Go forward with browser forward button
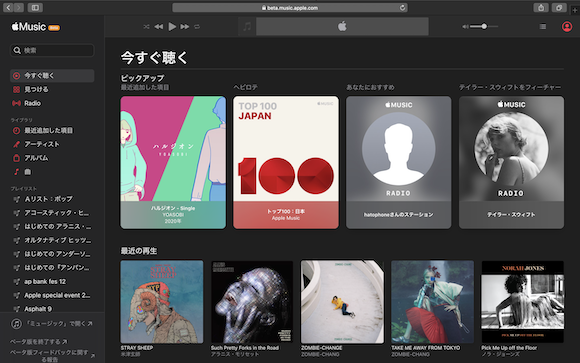This screenshot has width=580, height=363. 18,7
